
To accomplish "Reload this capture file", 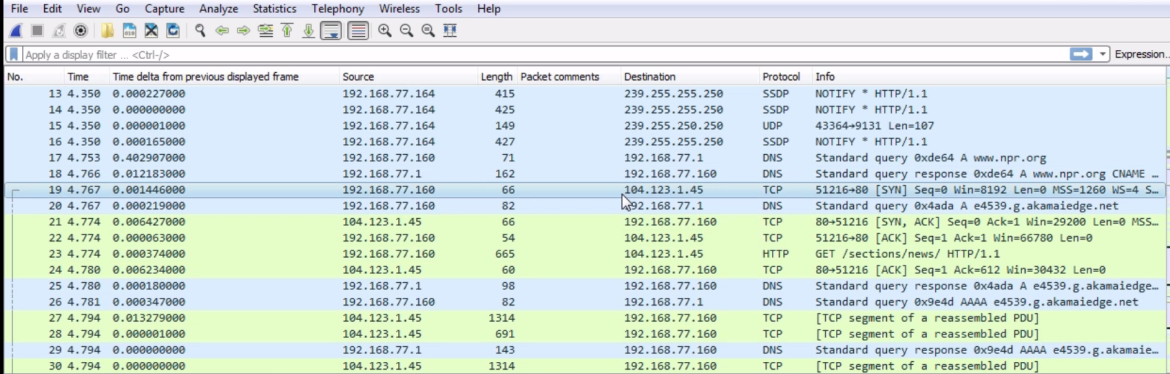I will tap(172, 31).
